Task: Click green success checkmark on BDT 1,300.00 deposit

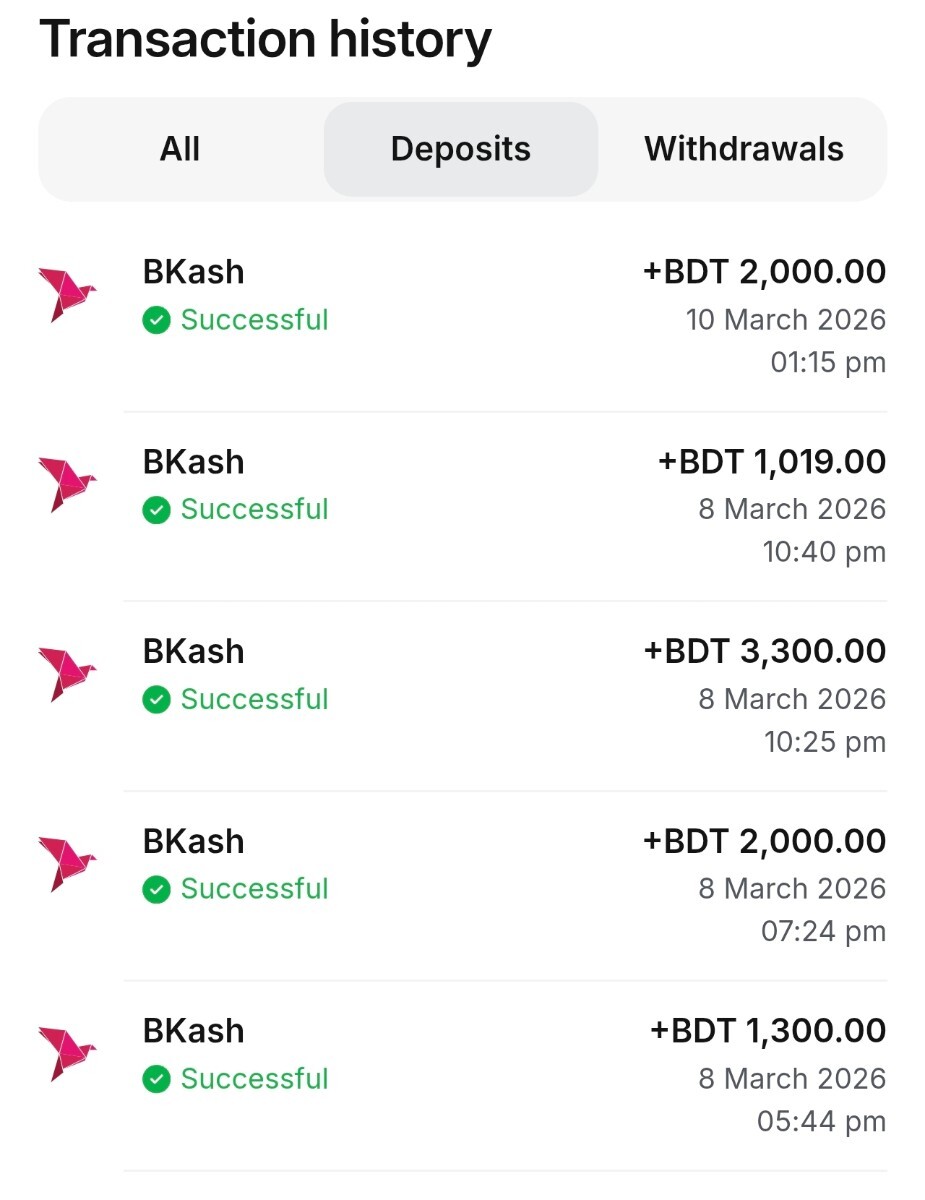Action: 156,1080
